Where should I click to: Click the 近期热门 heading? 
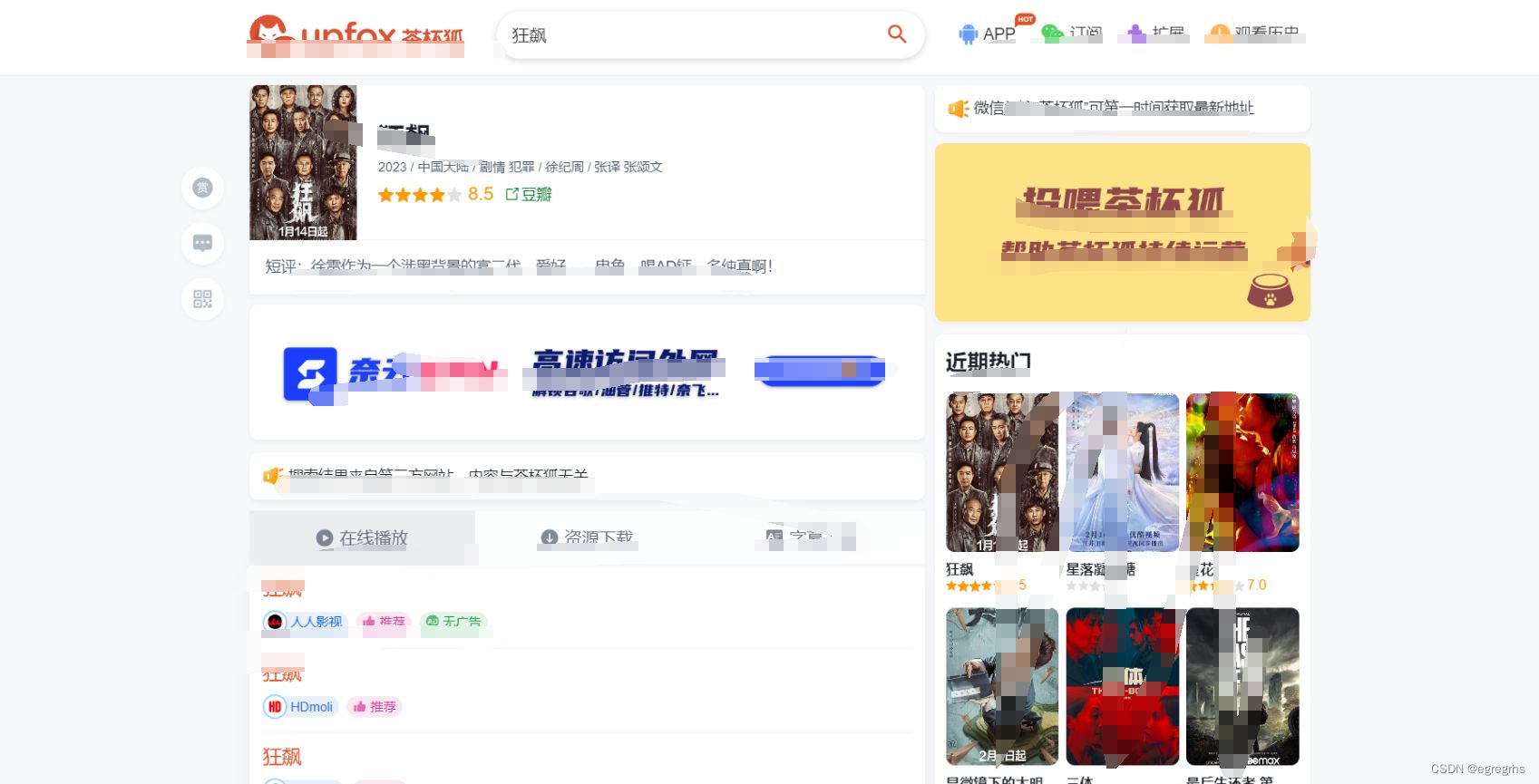click(x=988, y=362)
